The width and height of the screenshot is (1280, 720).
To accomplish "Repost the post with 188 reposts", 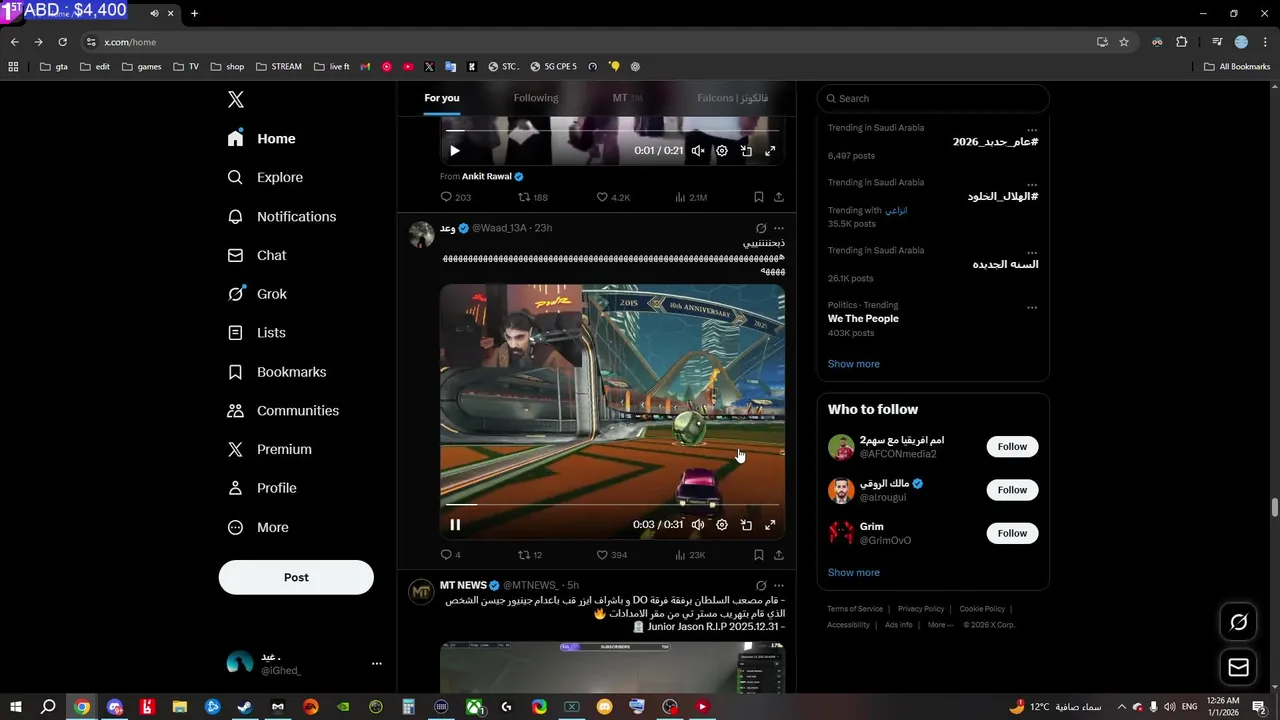I will (532, 197).
